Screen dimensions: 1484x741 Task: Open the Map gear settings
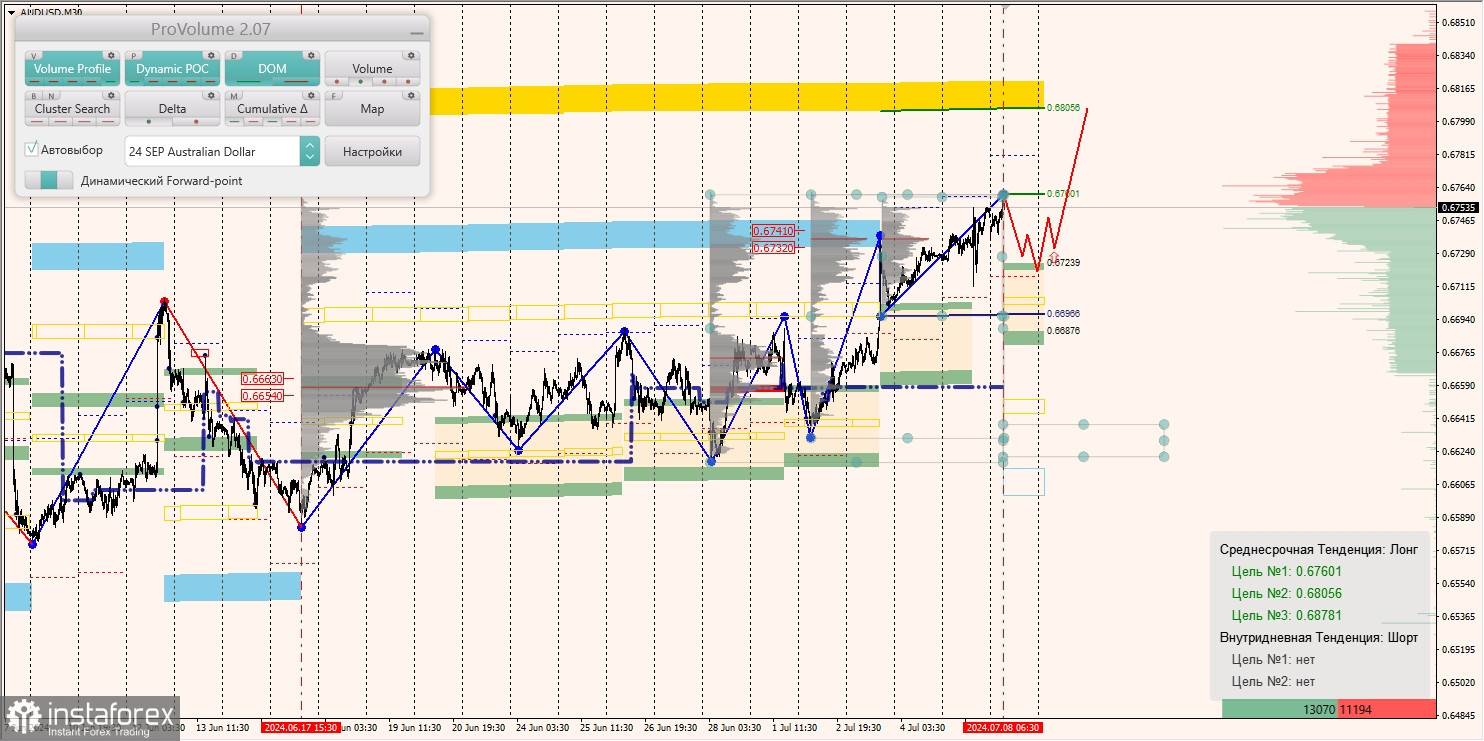pos(411,96)
